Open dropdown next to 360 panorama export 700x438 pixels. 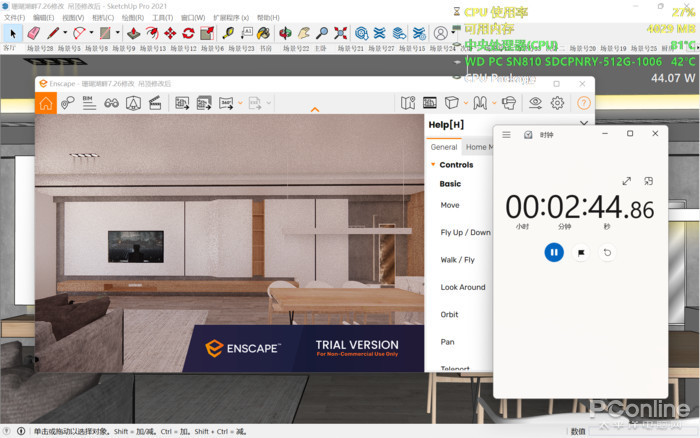click(x=241, y=103)
